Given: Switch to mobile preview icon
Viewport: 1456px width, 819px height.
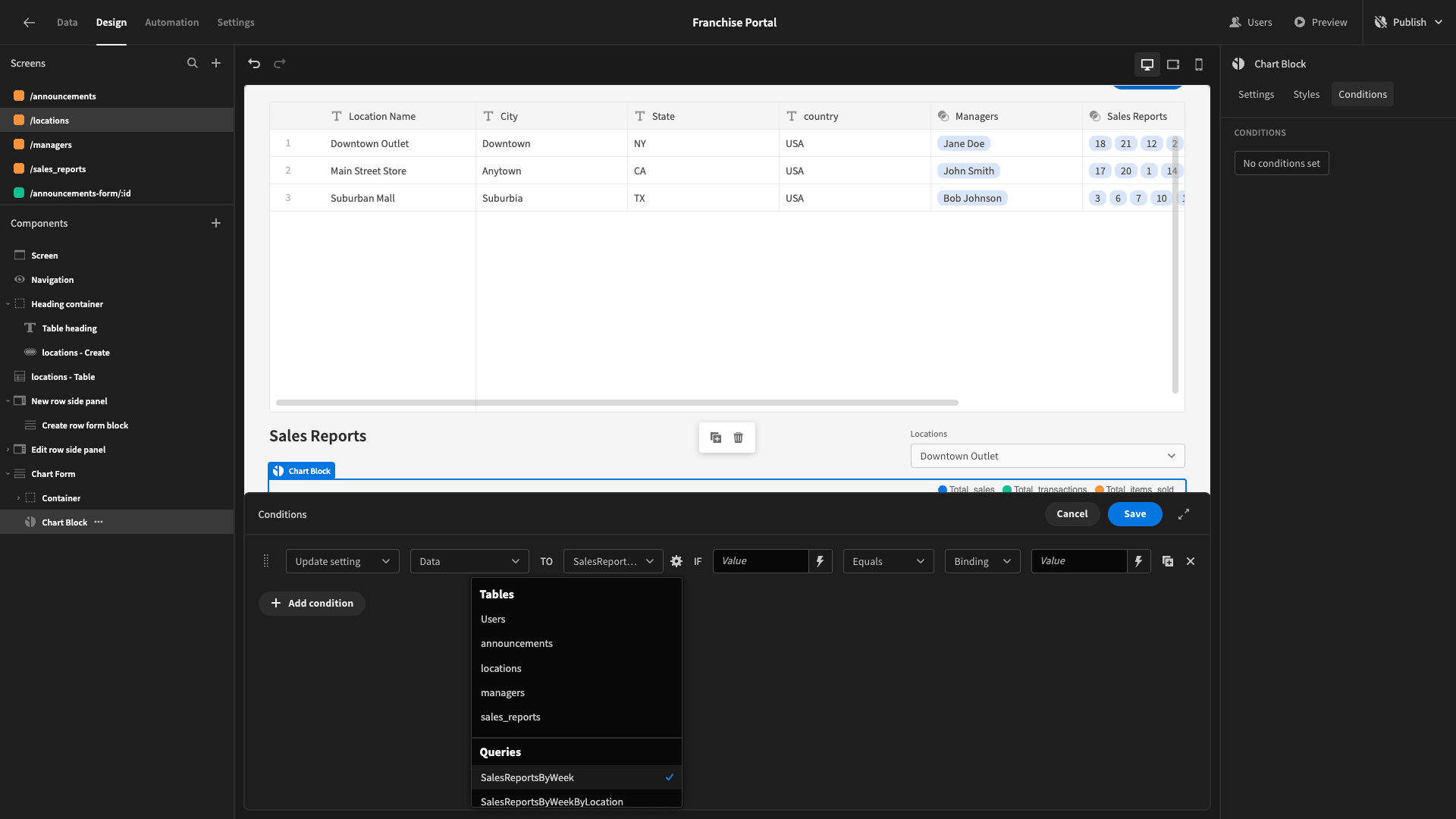Looking at the screenshot, I should click(x=1199, y=64).
